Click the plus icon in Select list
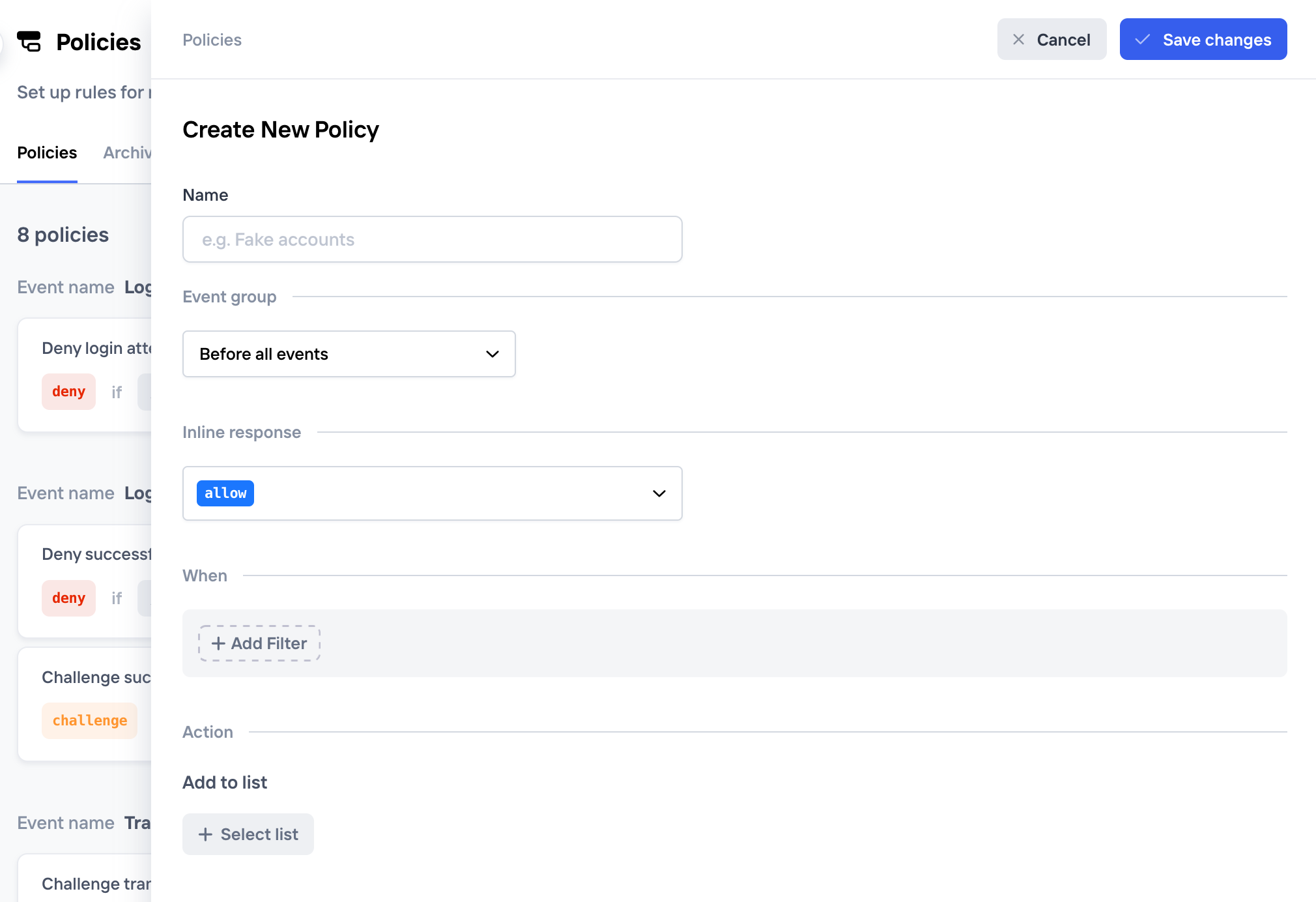This screenshot has width=1316, height=902. 205,834
